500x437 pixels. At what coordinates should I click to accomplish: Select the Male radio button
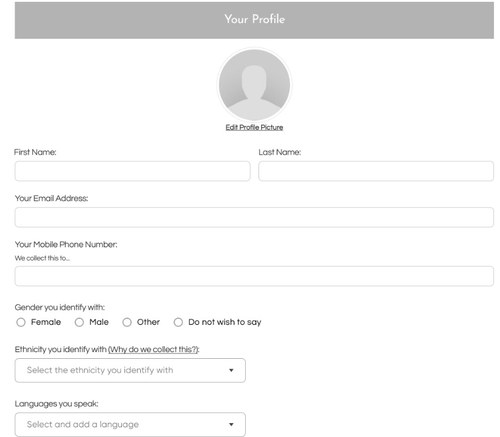tap(79, 322)
